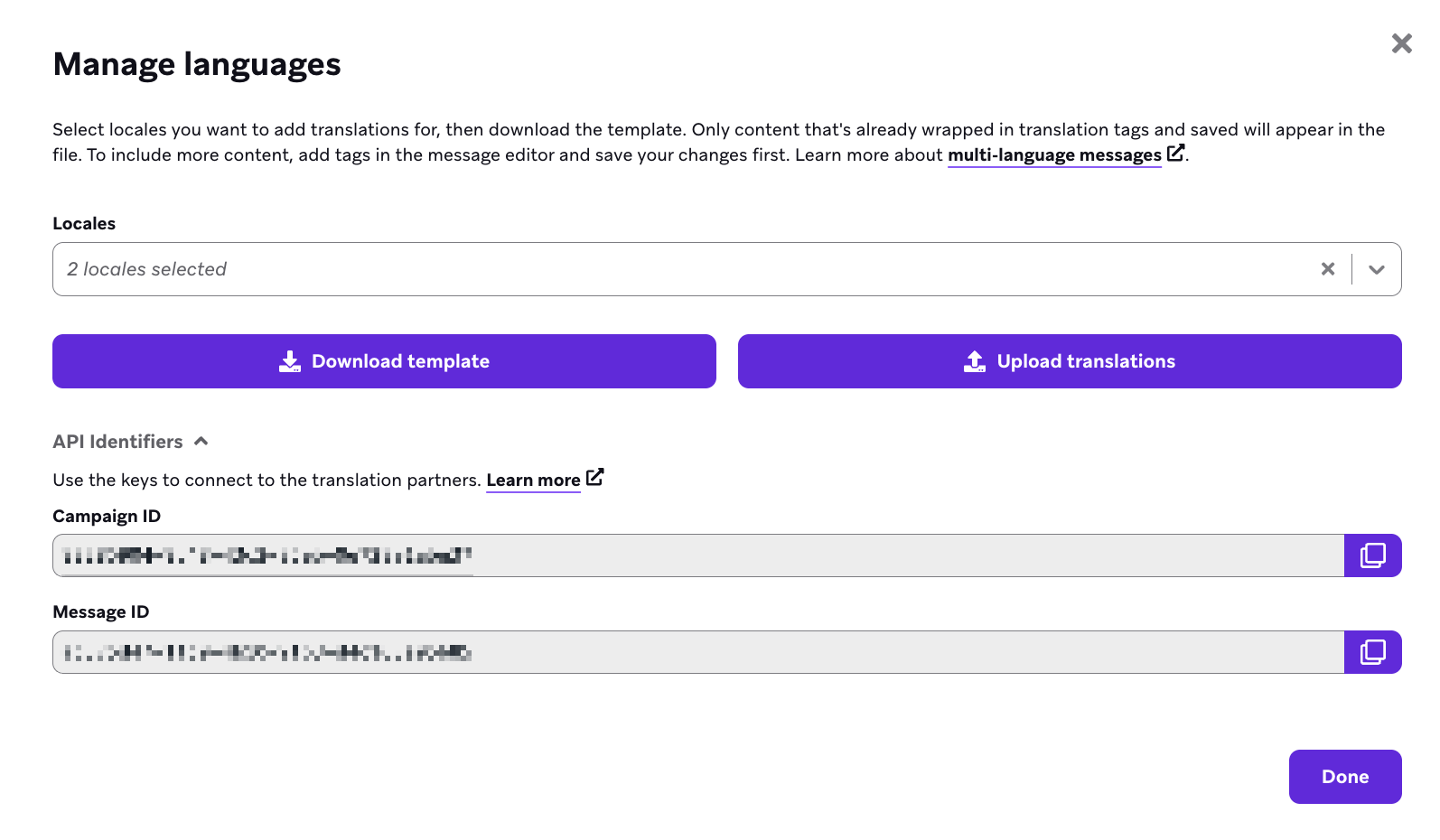Copy the Message ID using its copy icon

pos(1373,651)
